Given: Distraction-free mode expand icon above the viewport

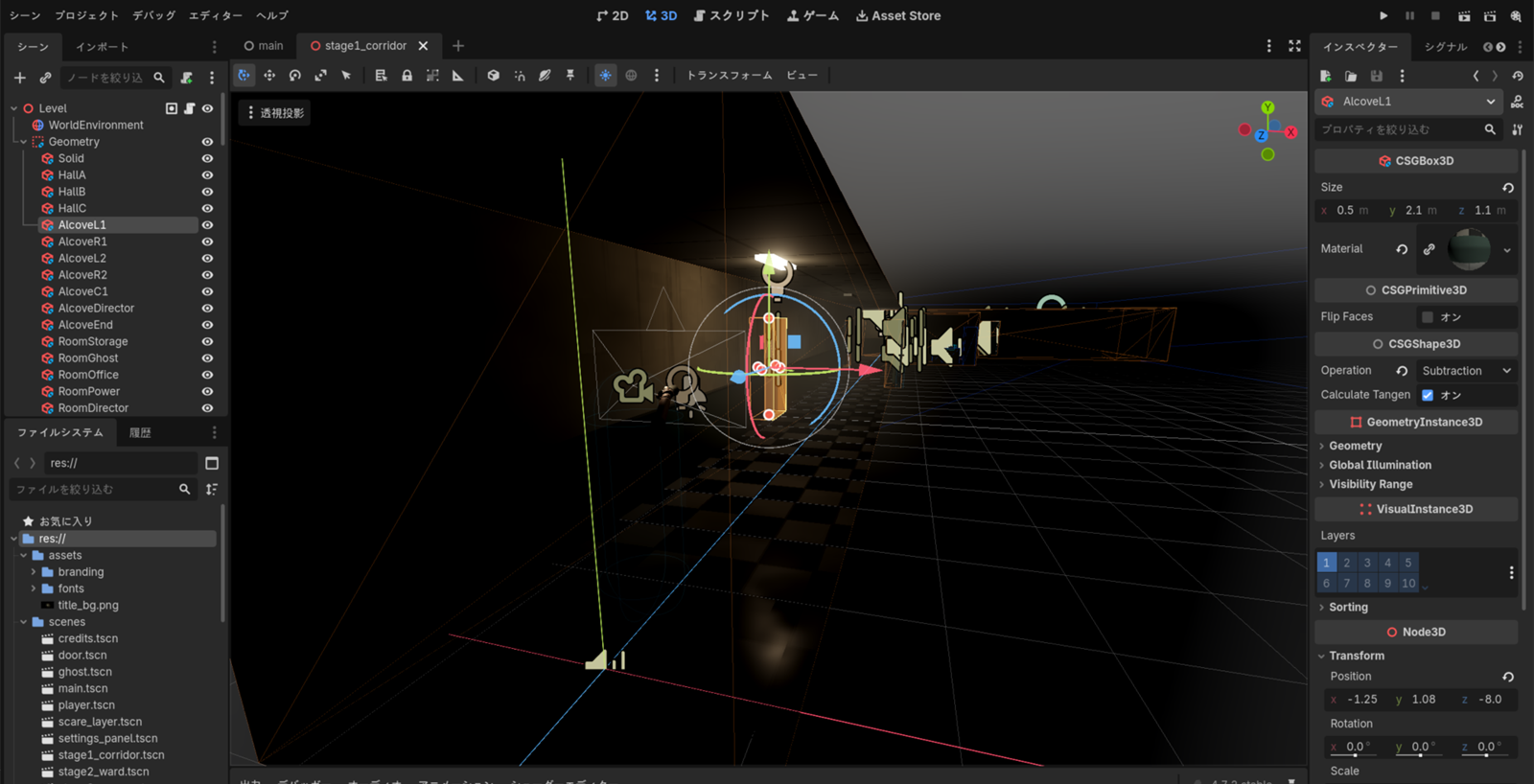Looking at the screenshot, I should pos(1294,46).
